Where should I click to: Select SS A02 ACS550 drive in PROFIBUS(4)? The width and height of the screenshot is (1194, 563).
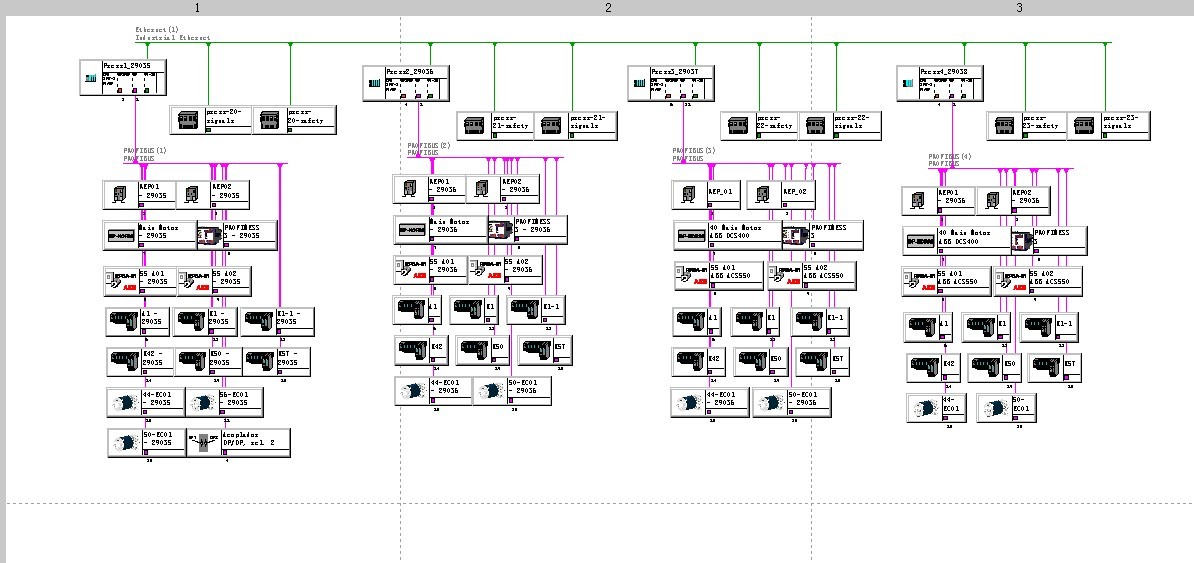point(1038,282)
